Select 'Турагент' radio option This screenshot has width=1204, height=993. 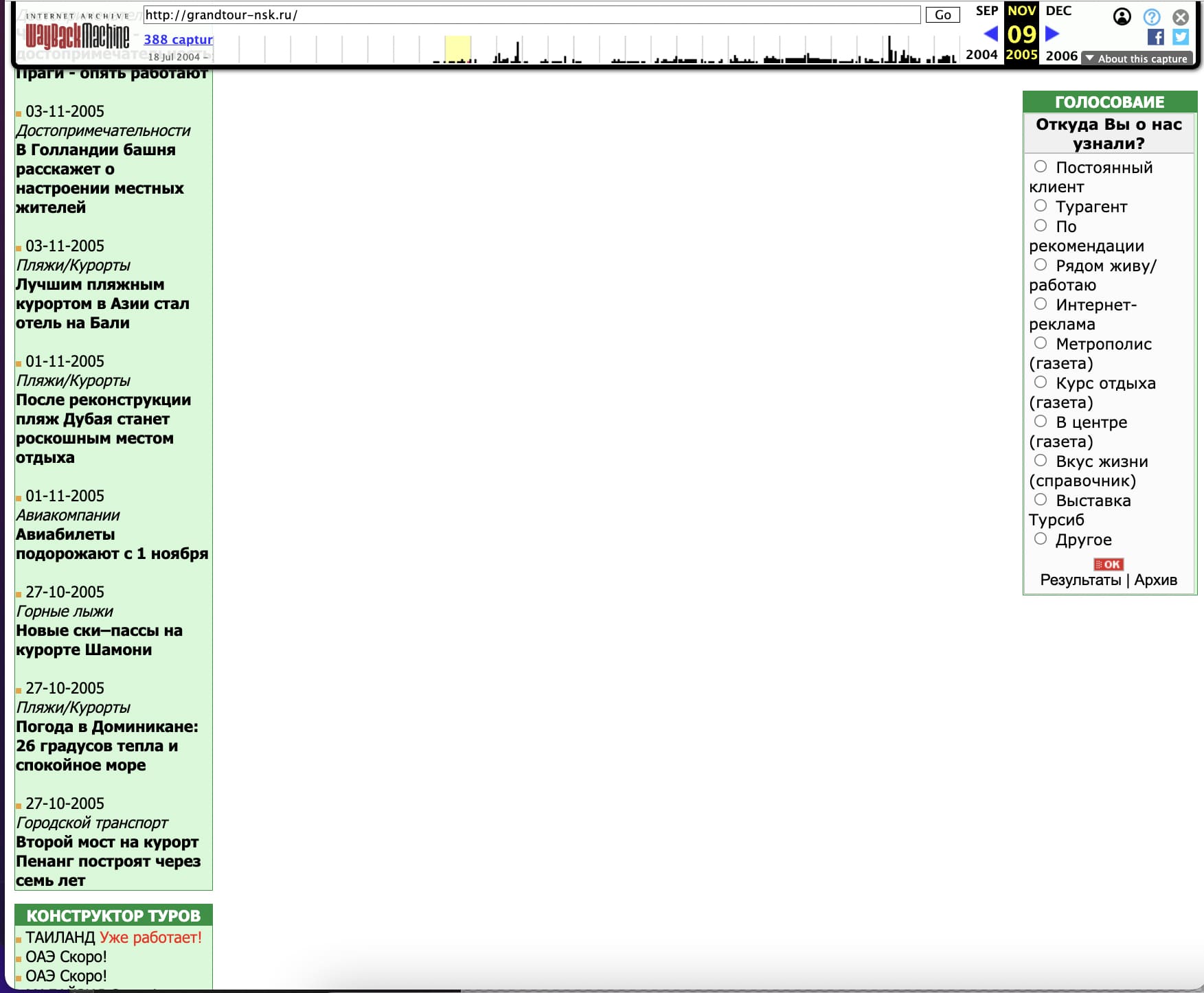point(1041,205)
